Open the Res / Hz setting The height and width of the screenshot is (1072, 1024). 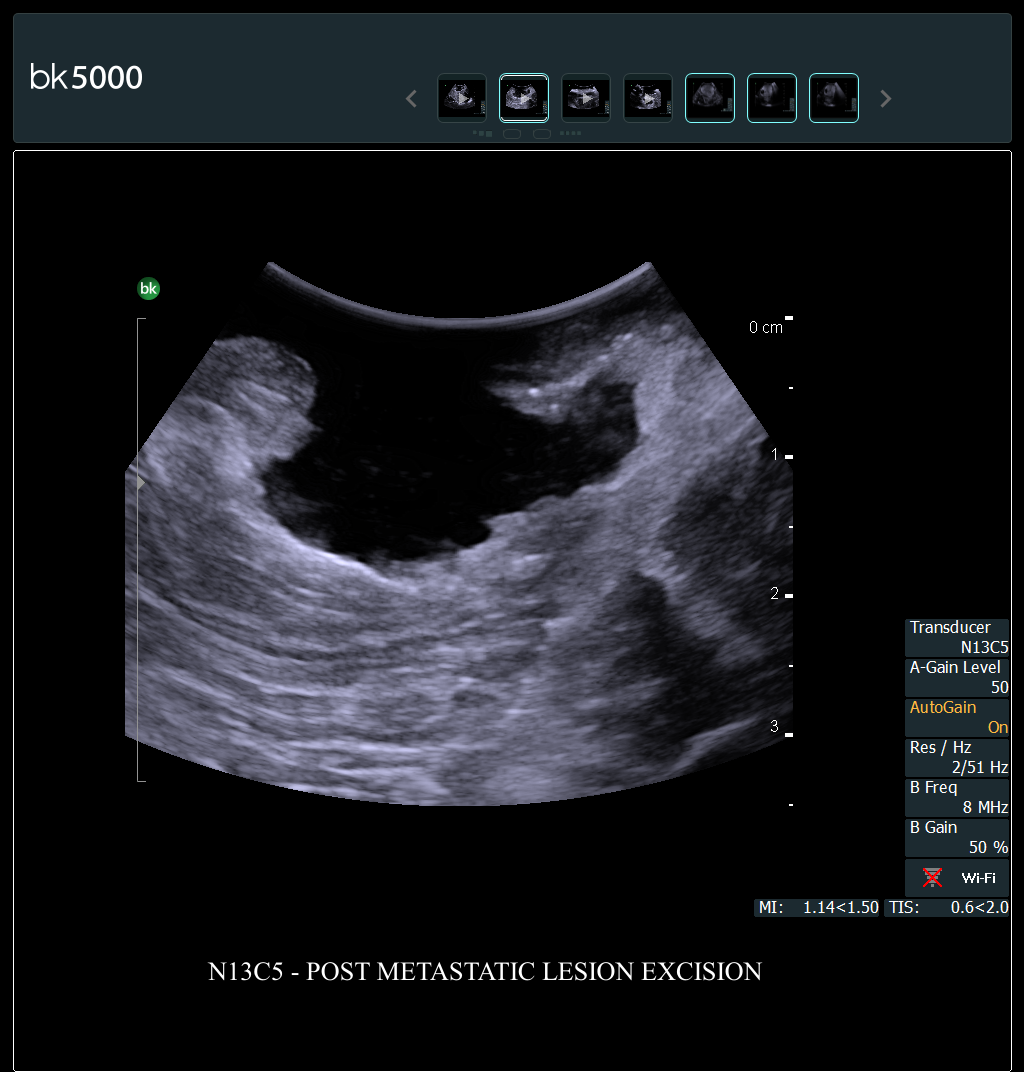[x=957, y=757]
